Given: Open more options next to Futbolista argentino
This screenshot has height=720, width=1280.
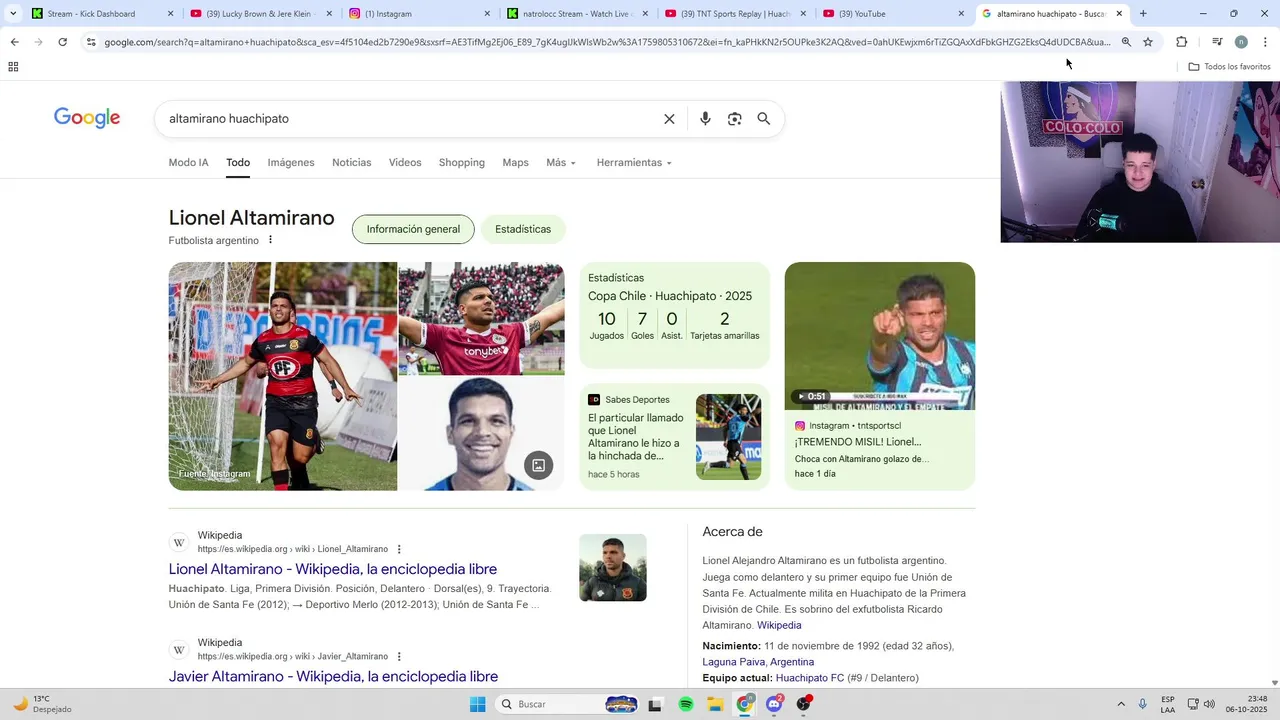Looking at the screenshot, I should 270,240.
